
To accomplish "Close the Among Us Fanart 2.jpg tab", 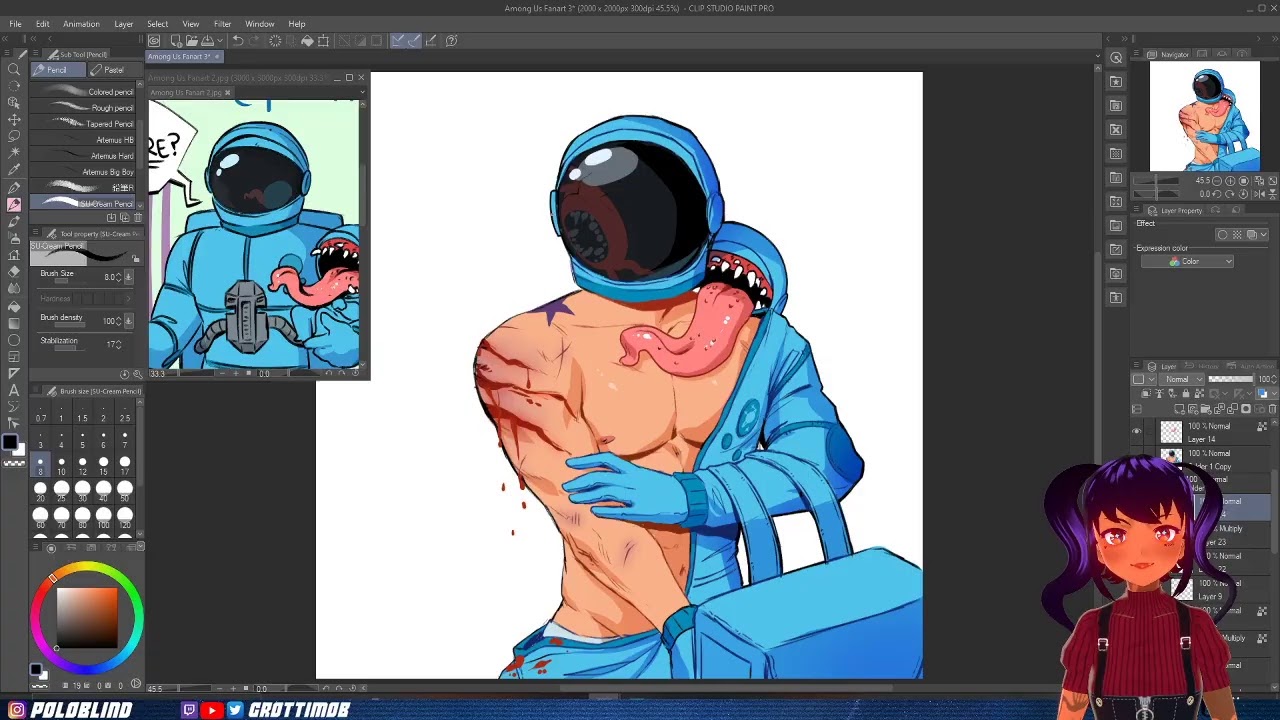I will click(x=227, y=93).
